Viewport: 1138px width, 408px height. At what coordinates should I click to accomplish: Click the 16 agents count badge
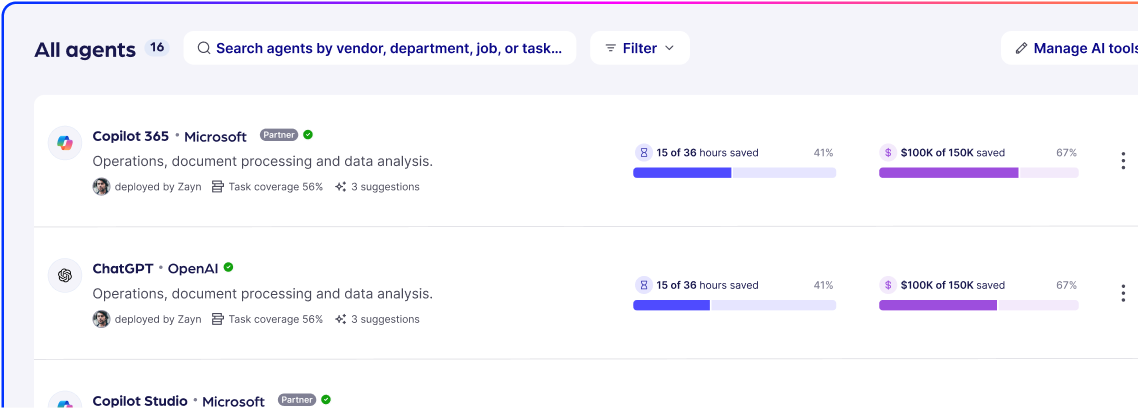pyautogui.click(x=157, y=47)
